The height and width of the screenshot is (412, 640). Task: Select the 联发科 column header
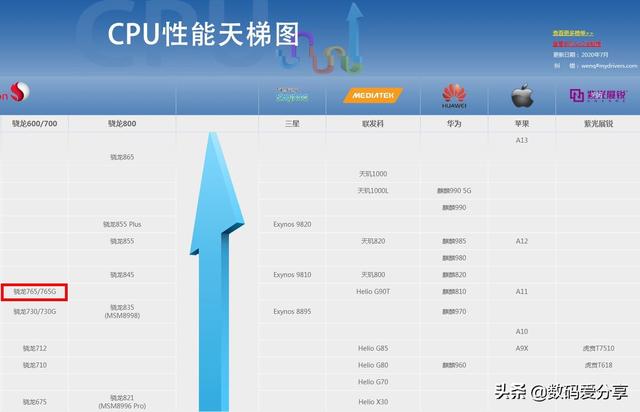tap(373, 124)
